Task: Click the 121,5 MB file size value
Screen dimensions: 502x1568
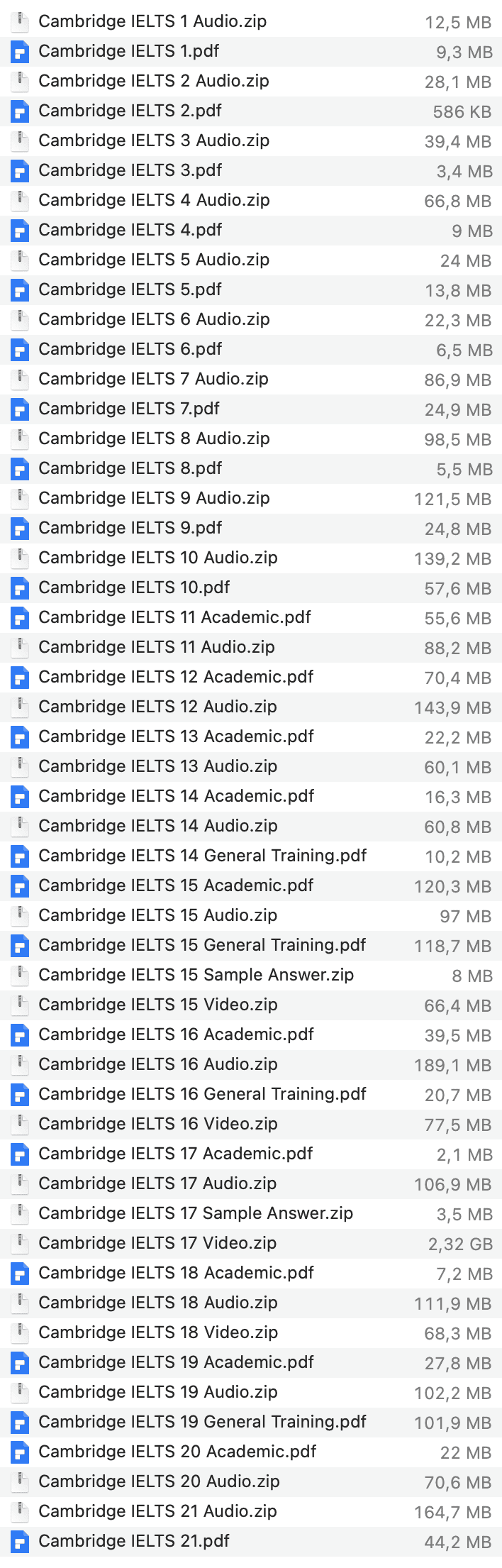Action: click(x=453, y=499)
